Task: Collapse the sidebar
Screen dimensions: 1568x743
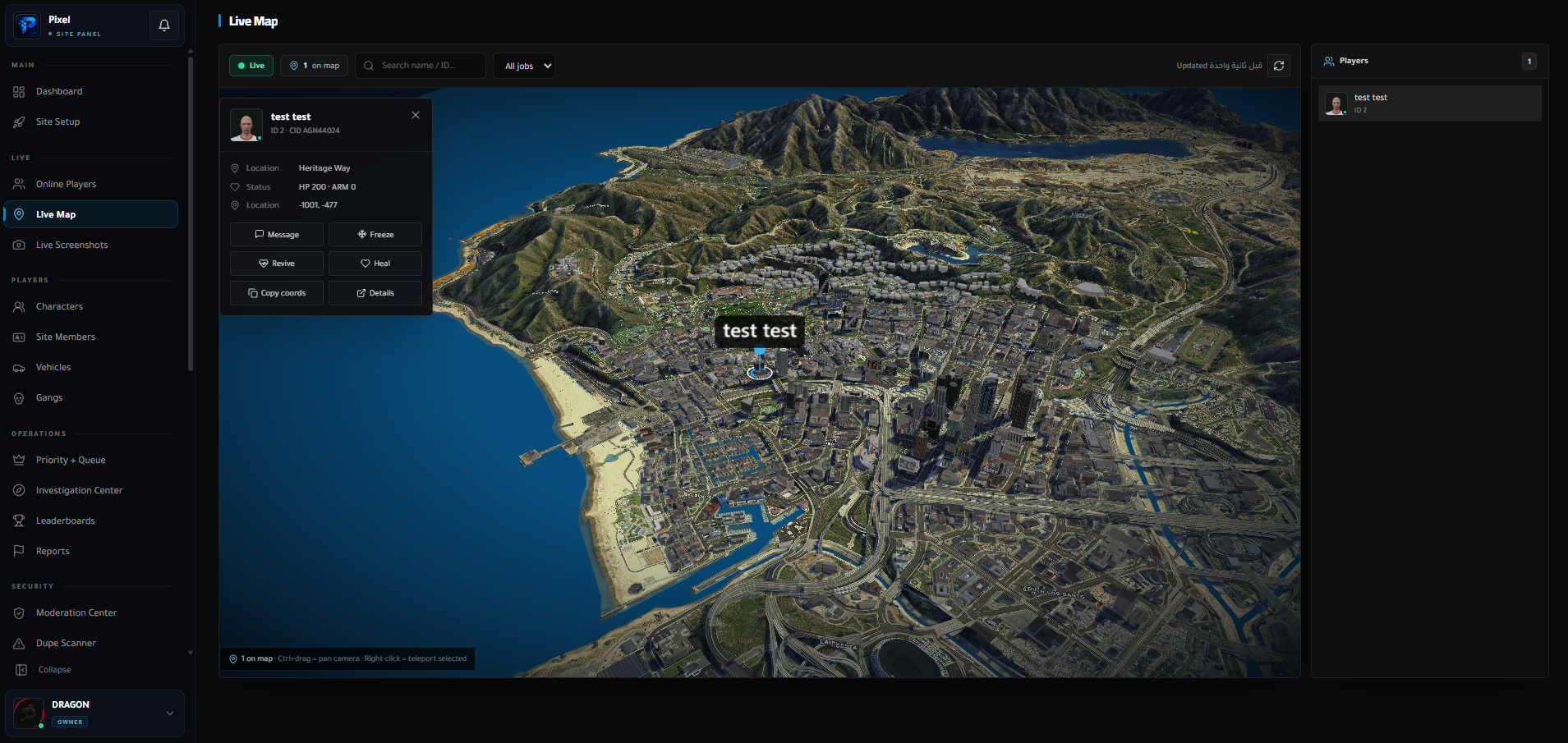Action: click(x=44, y=670)
